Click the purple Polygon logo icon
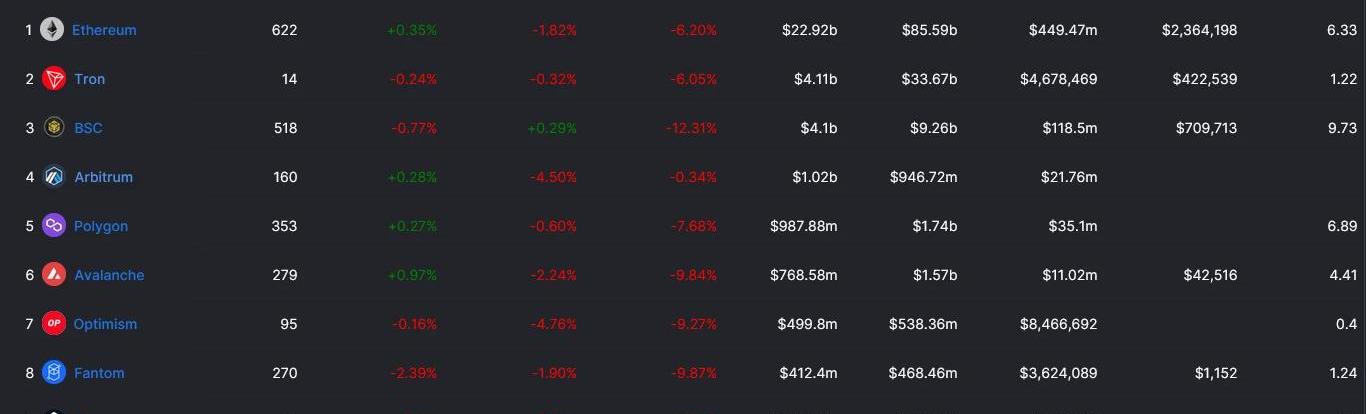The image size is (1366, 414). pyautogui.click(x=54, y=226)
